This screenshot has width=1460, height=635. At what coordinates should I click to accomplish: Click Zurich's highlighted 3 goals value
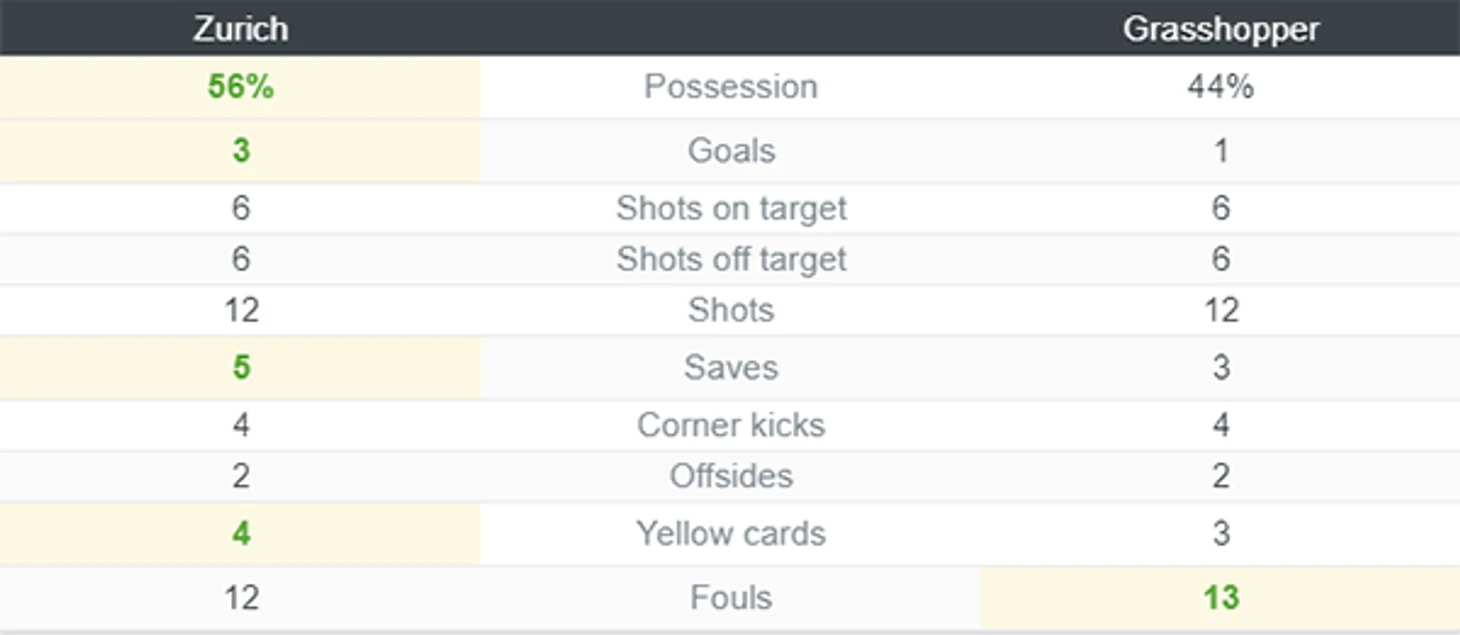coord(240,151)
